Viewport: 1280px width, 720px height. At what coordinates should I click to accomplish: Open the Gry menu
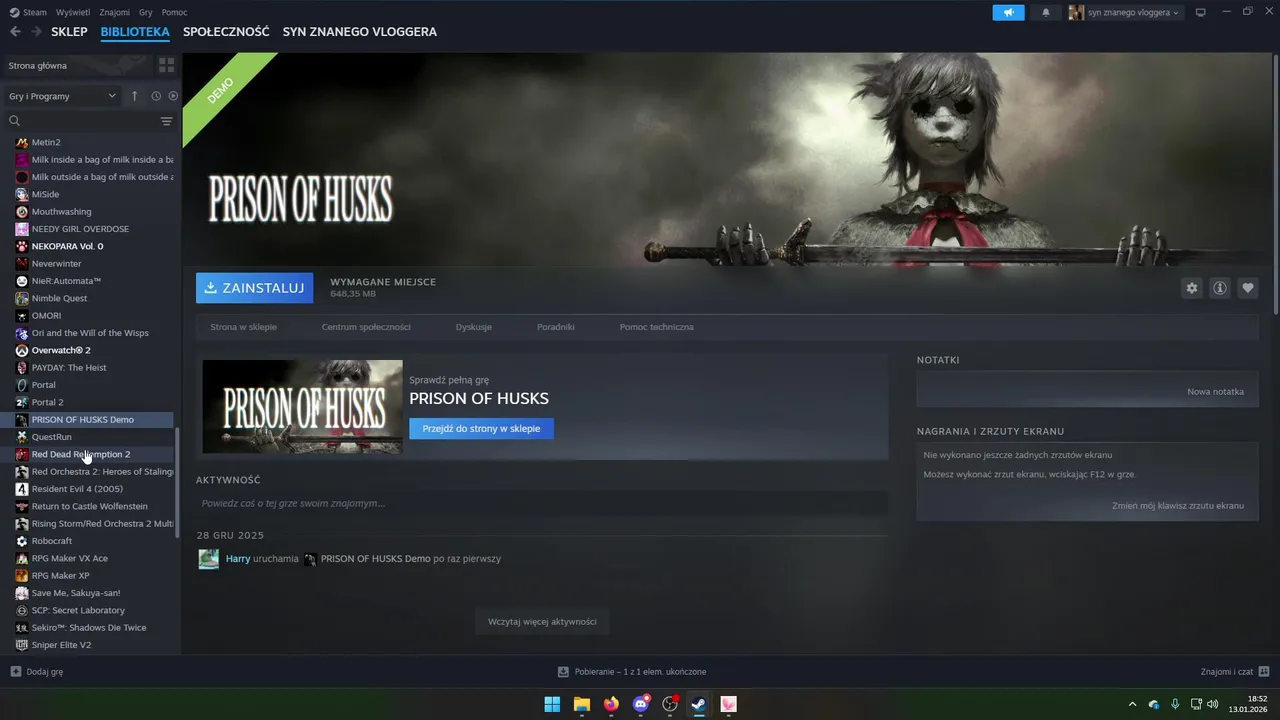[146, 12]
